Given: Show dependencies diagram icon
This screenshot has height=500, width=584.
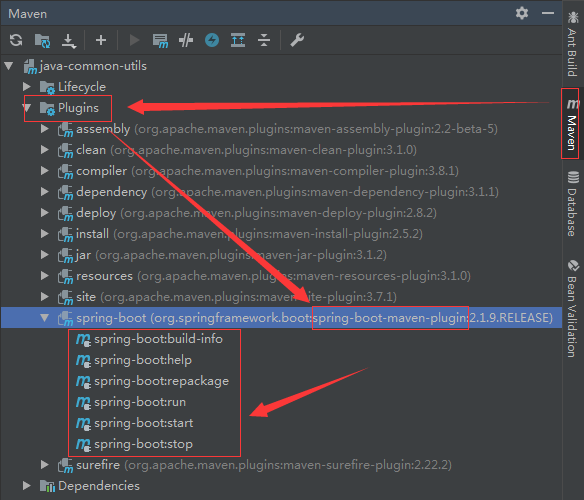Looking at the screenshot, I should pos(238,40).
